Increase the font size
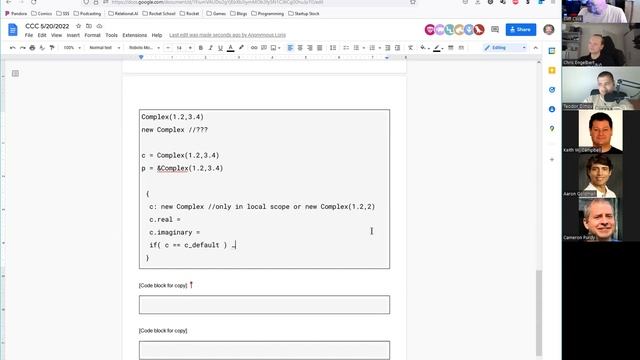This screenshot has width=640, height=360. [x=190, y=48]
